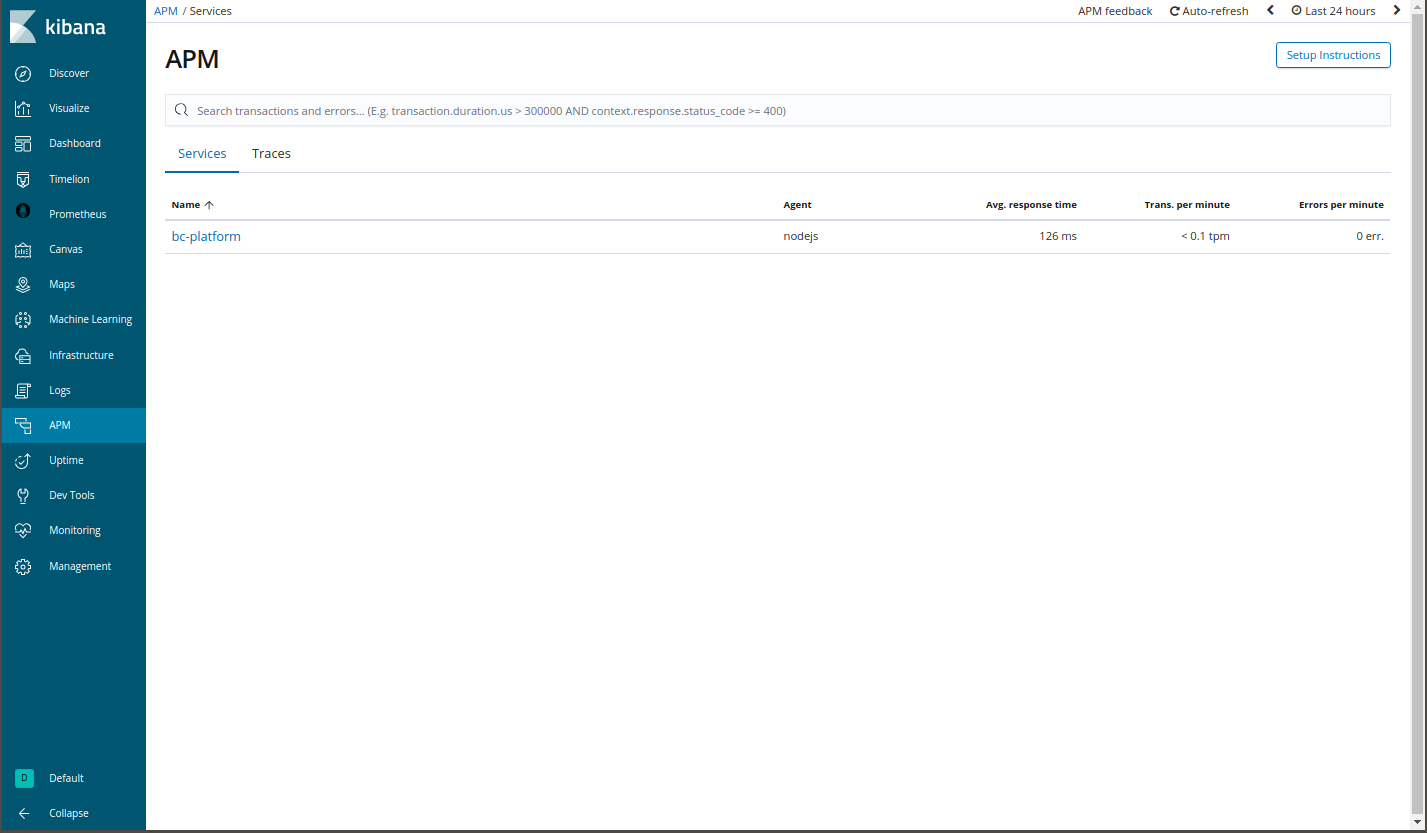
Task: Click Services breadcrumb text
Action: pyautogui.click(x=211, y=11)
